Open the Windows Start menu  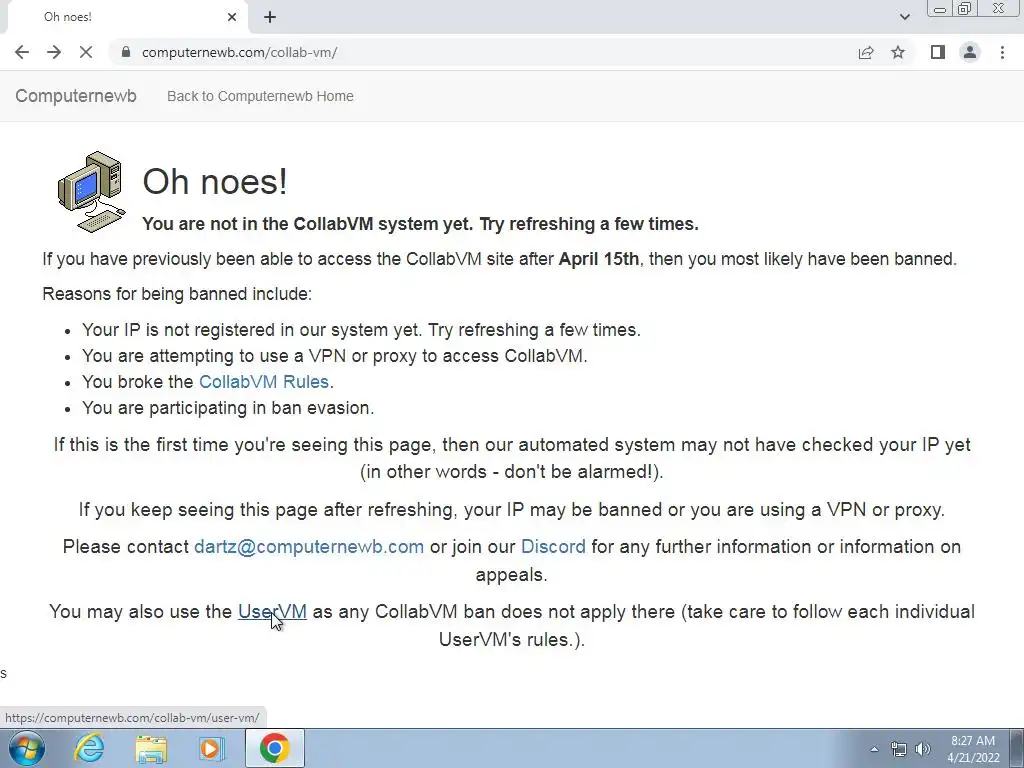click(27, 748)
